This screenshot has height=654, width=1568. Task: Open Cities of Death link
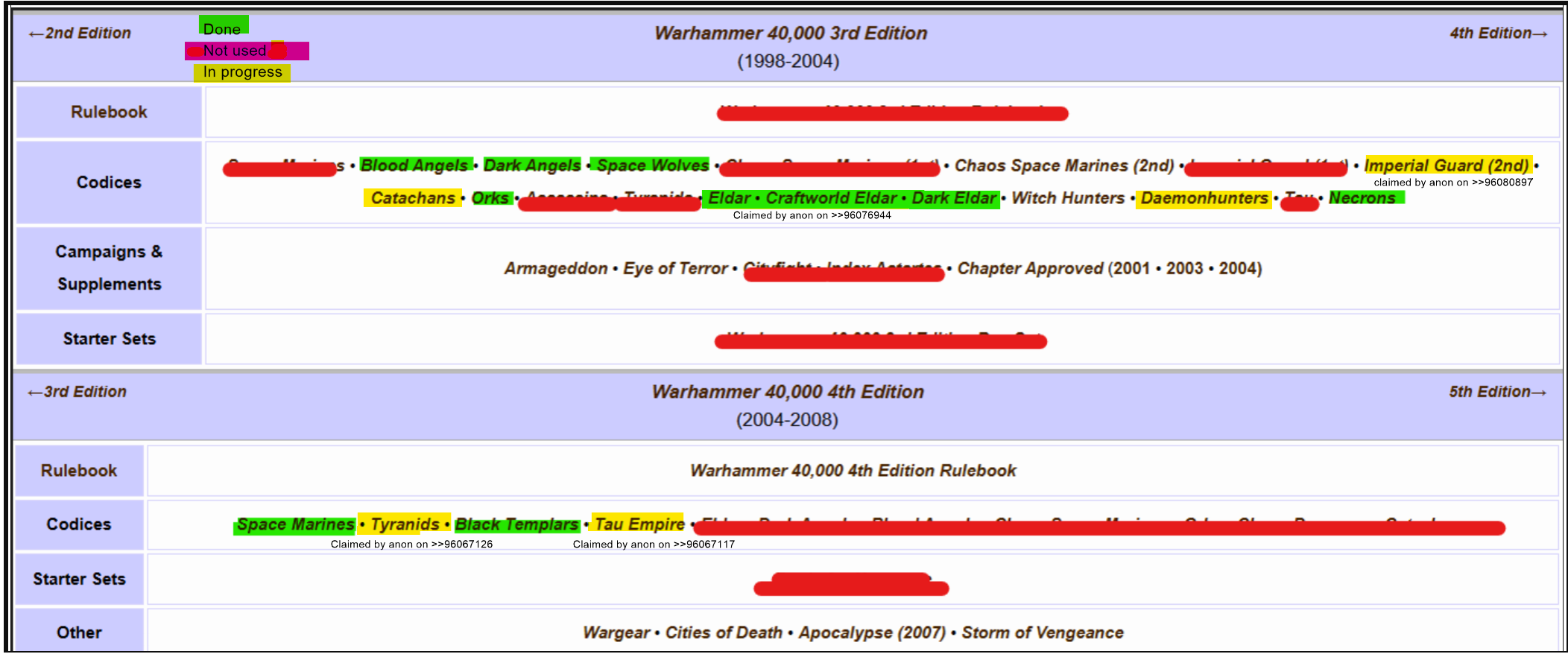click(x=724, y=632)
